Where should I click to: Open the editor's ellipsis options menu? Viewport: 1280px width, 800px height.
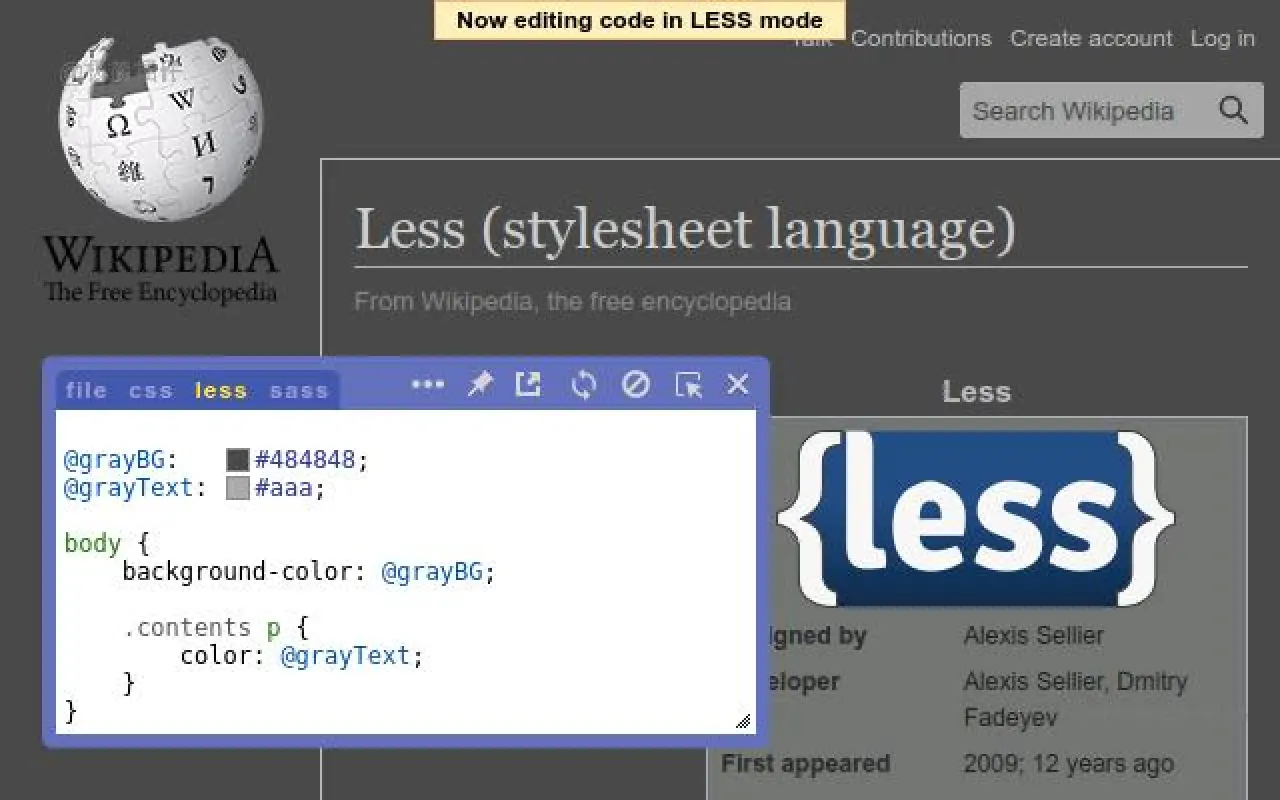pyautogui.click(x=428, y=383)
